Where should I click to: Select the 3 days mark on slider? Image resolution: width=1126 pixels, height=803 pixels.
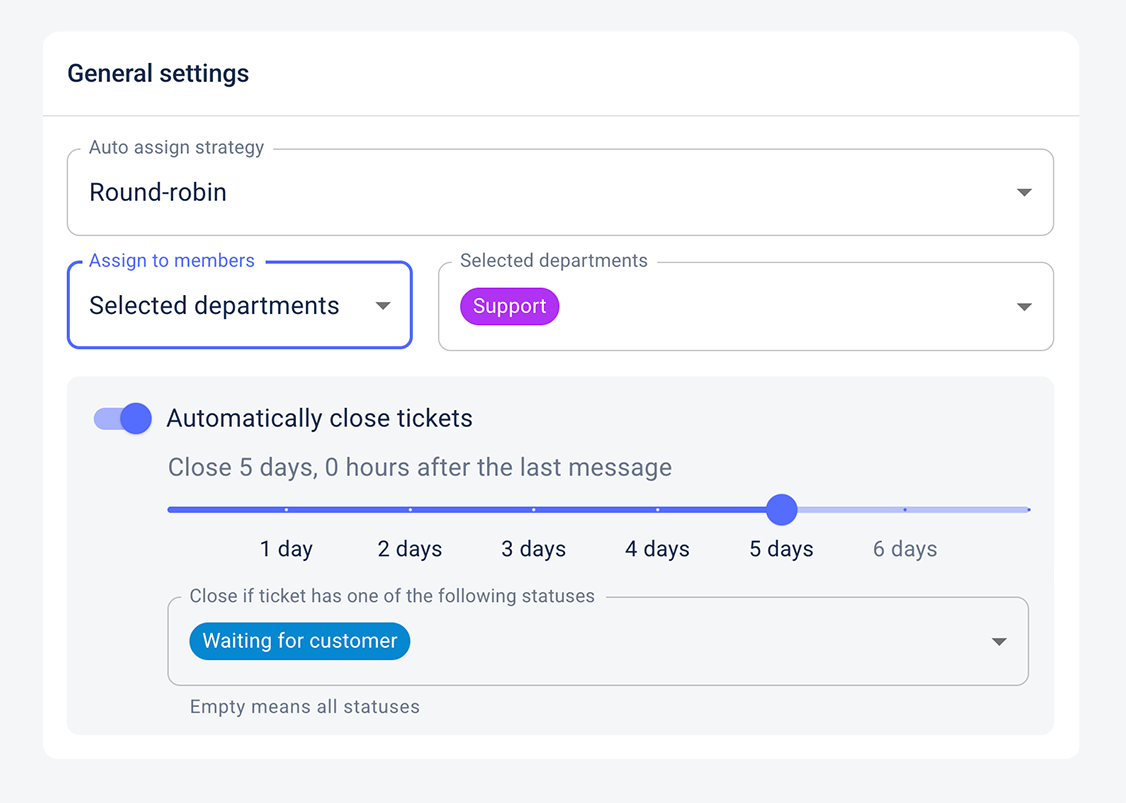[x=533, y=510]
